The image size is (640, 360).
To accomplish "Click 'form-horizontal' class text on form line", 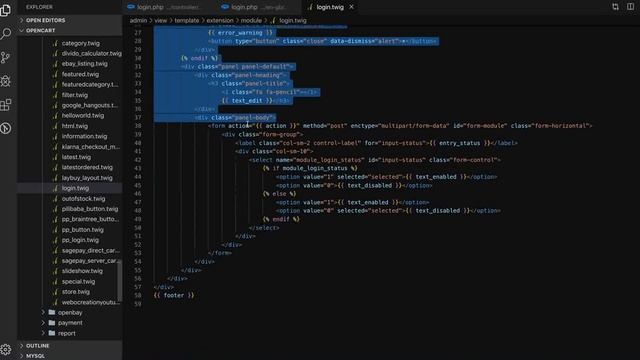I will click(x=561, y=126).
